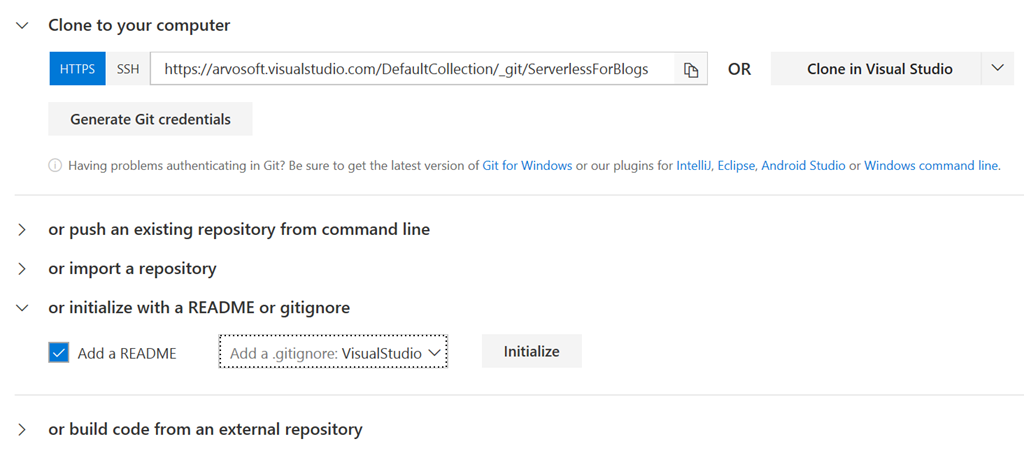Switch to the SSH protocol tab

pyautogui.click(x=128, y=70)
